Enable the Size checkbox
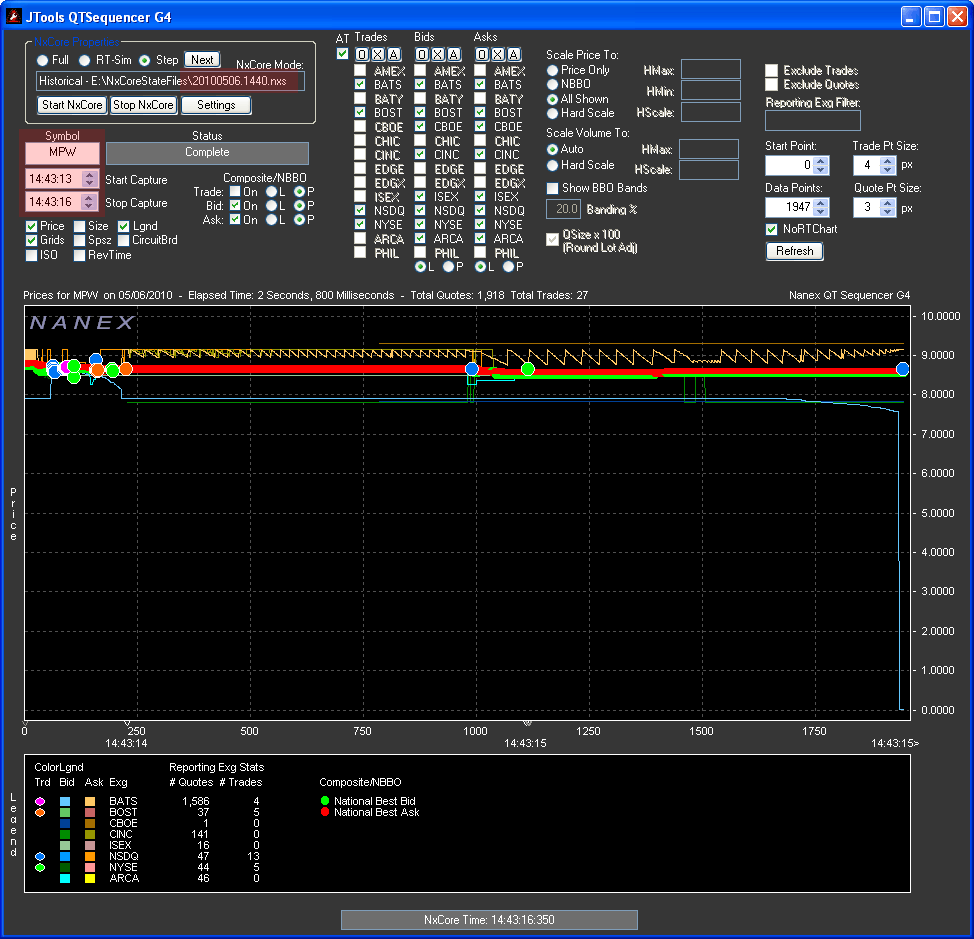The height and width of the screenshot is (939, 974). coord(80,226)
